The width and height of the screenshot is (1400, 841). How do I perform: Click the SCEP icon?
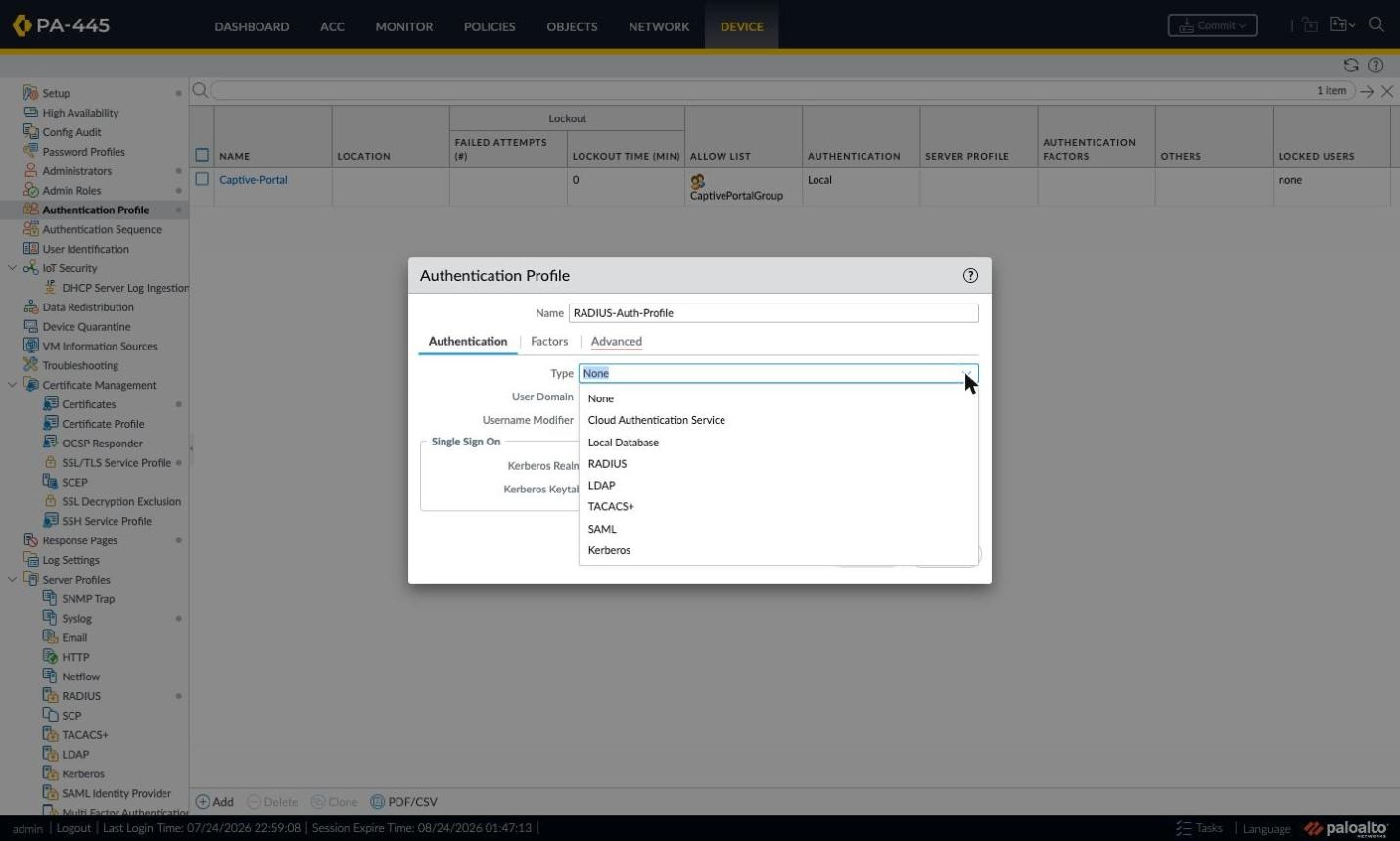51,482
